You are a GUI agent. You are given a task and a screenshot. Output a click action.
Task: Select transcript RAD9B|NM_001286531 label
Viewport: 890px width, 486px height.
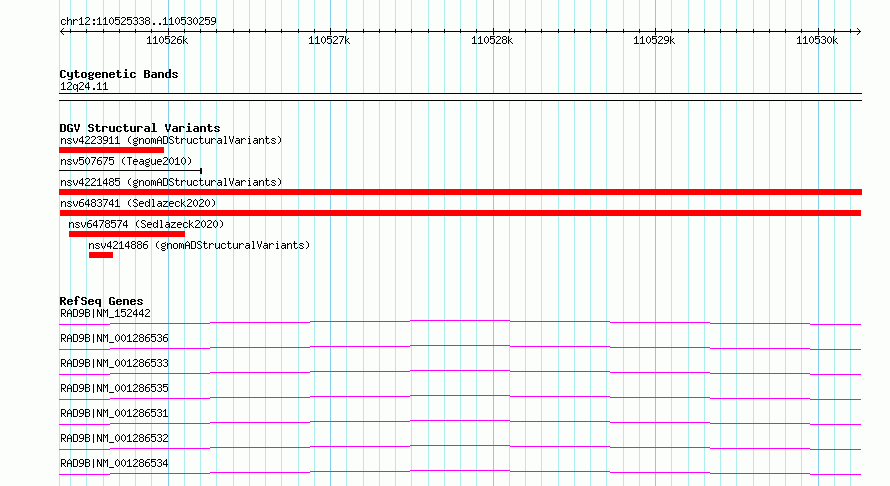[114, 413]
